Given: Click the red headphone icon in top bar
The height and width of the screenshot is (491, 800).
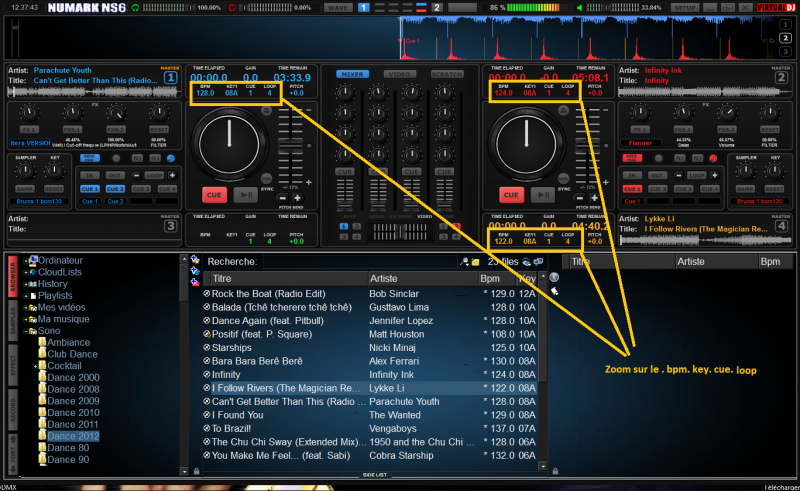Looking at the screenshot, I should point(232,8).
